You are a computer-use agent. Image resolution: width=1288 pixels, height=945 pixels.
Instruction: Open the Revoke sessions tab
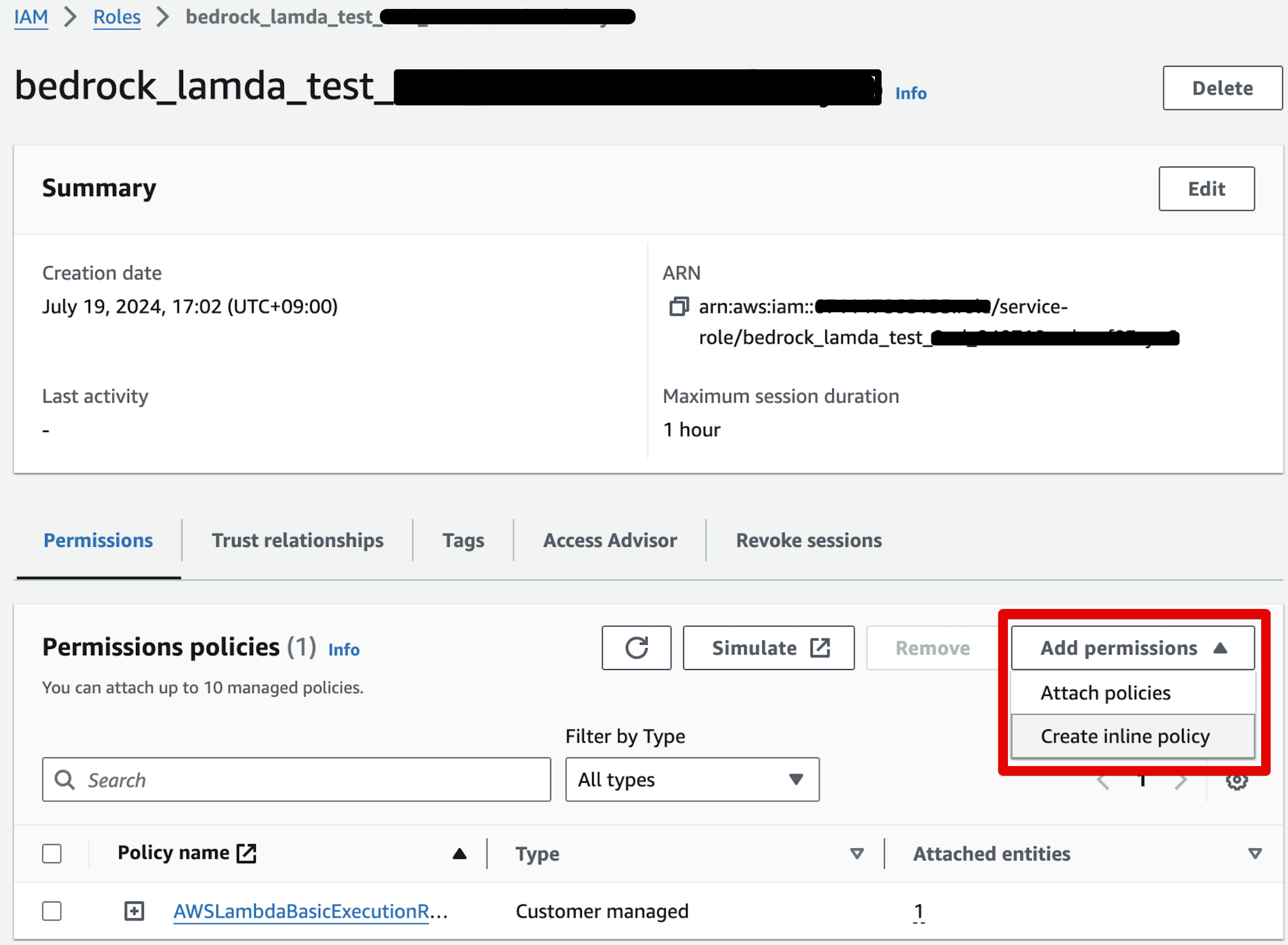(809, 541)
